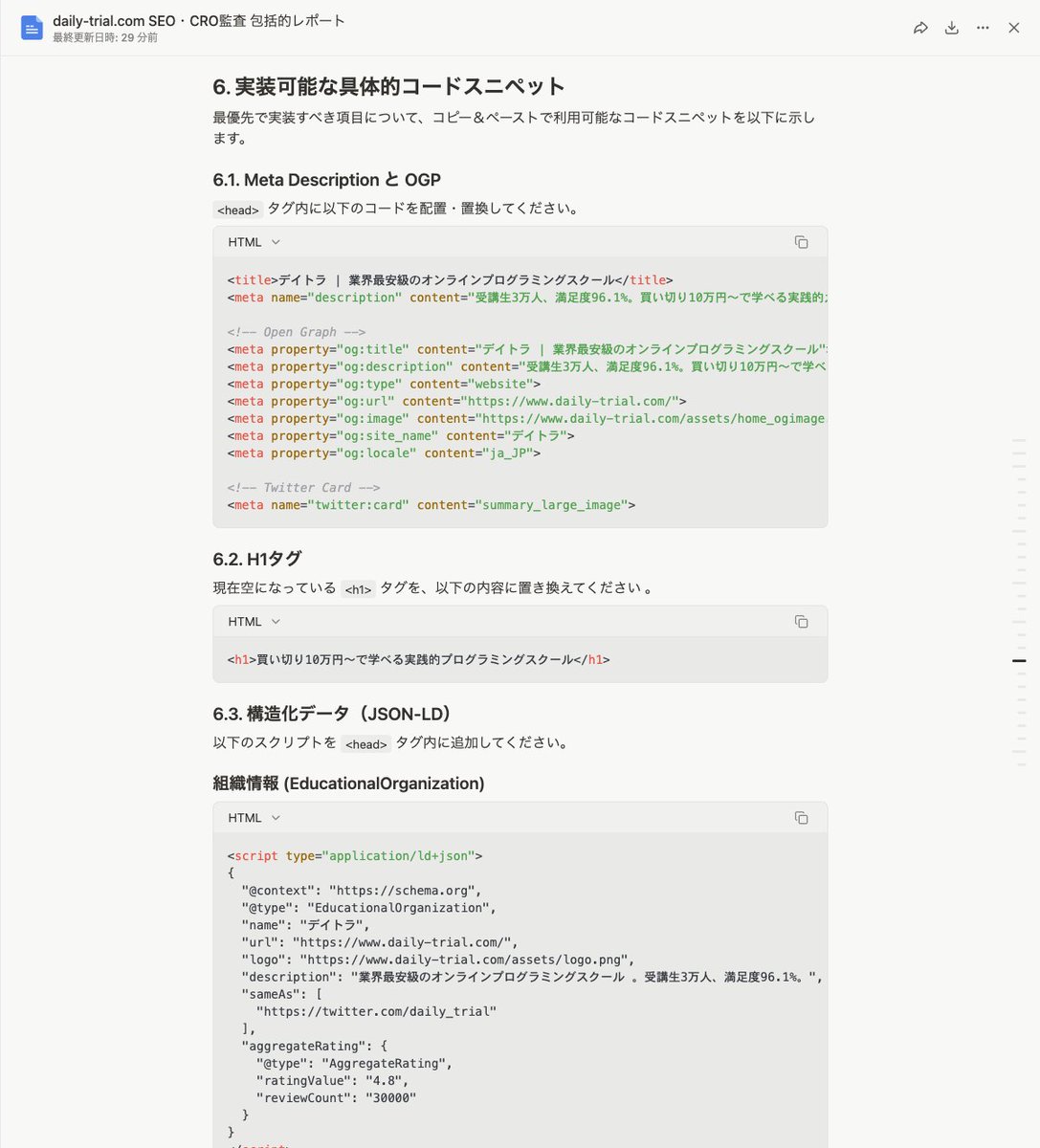Click the copy icon in section 6.1 code block
Image resolution: width=1040 pixels, height=1148 pixels.
[801, 242]
